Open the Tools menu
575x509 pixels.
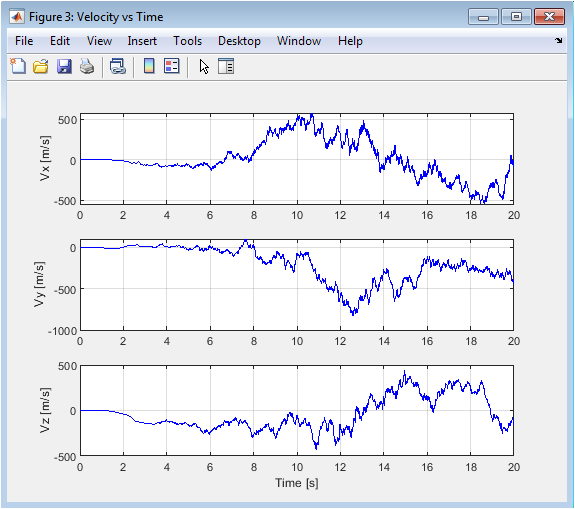pyautogui.click(x=187, y=41)
